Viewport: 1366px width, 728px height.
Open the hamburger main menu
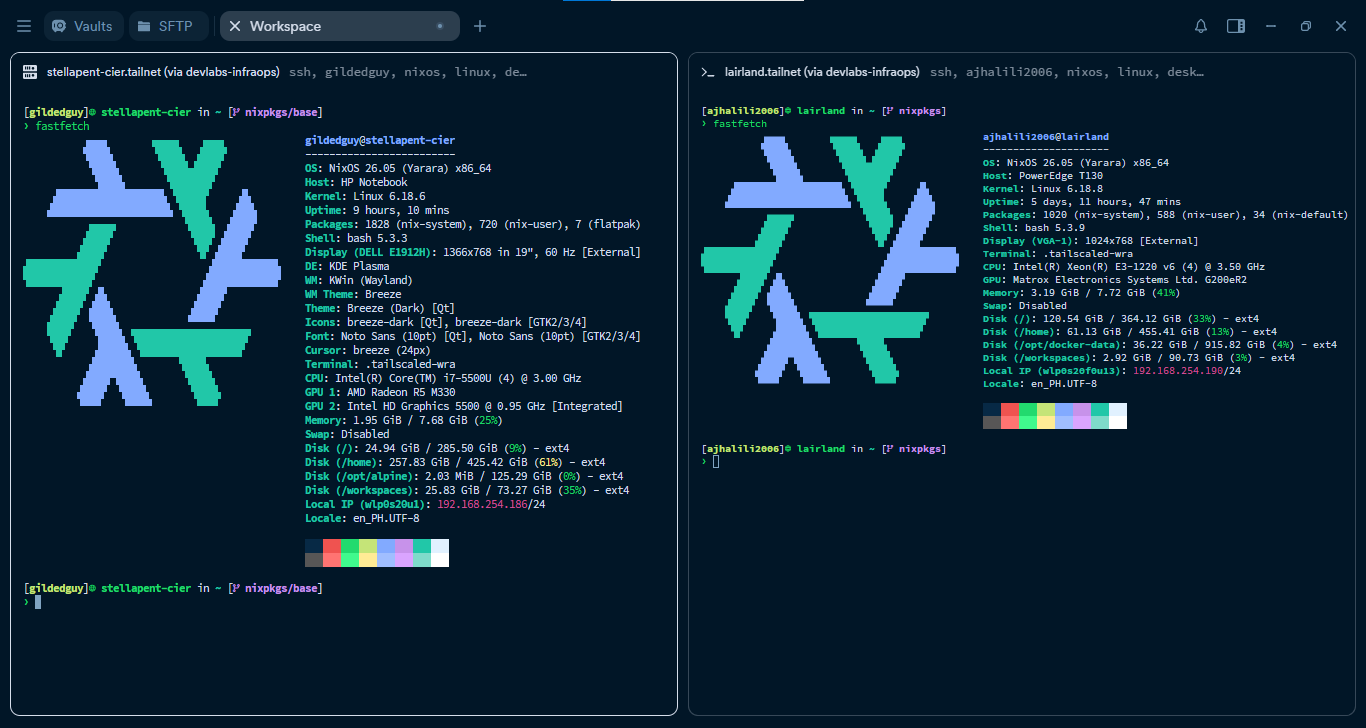pyautogui.click(x=24, y=26)
